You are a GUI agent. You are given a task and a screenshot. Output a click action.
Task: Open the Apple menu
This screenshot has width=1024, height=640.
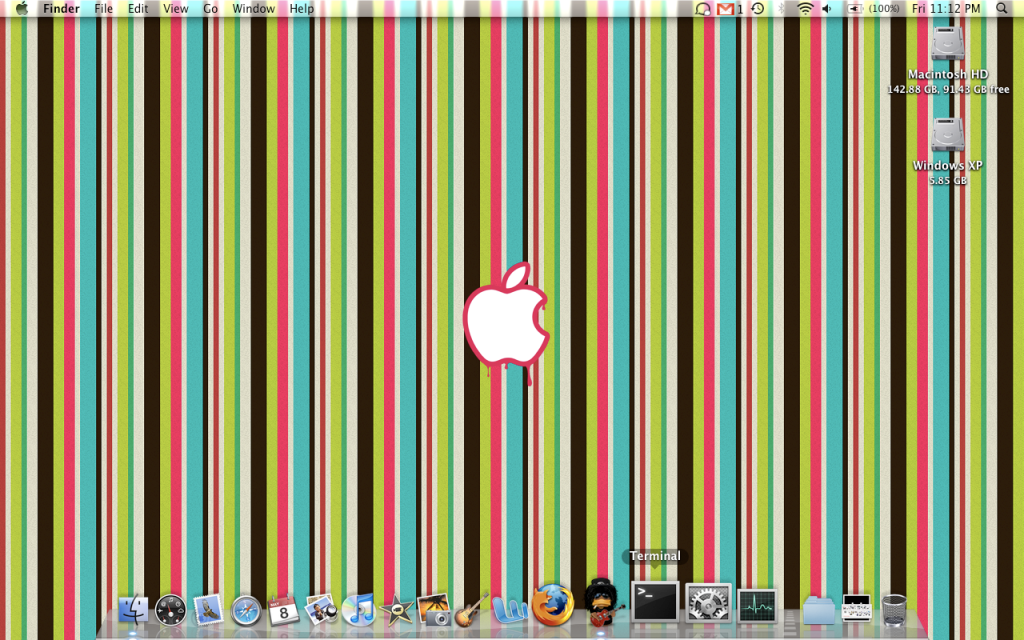coord(21,9)
